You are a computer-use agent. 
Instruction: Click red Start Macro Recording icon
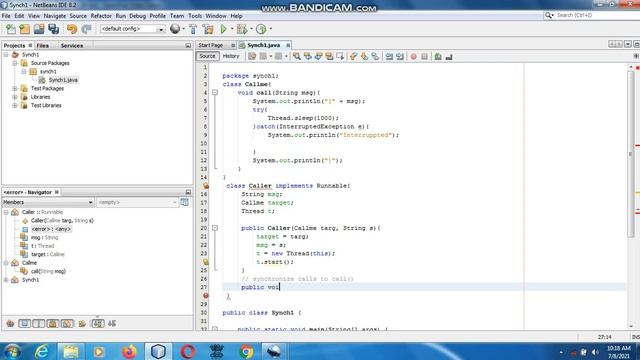pyautogui.click(x=413, y=56)
